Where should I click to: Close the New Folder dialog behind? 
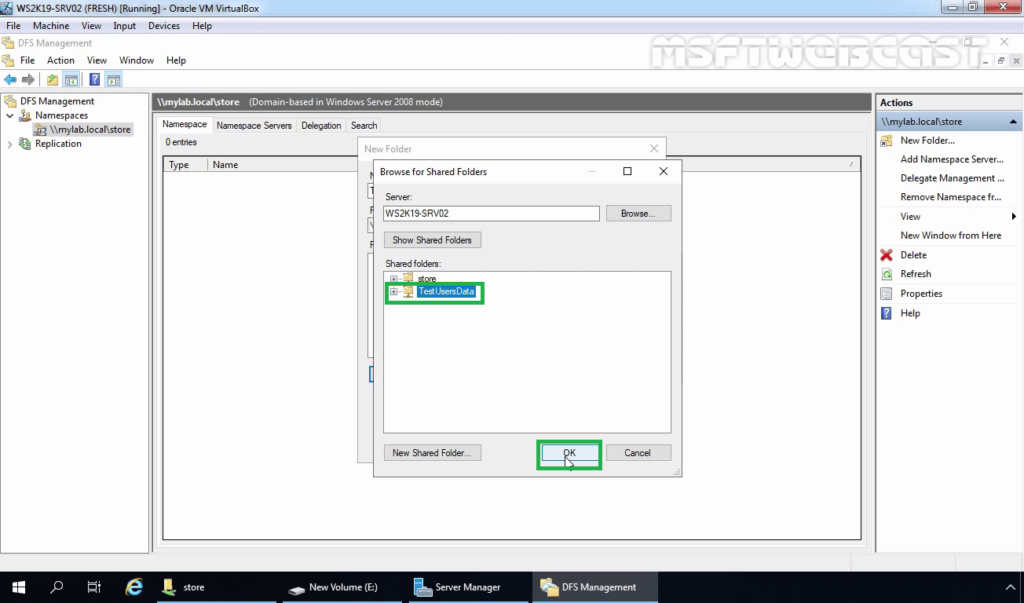tap(654, 149)
